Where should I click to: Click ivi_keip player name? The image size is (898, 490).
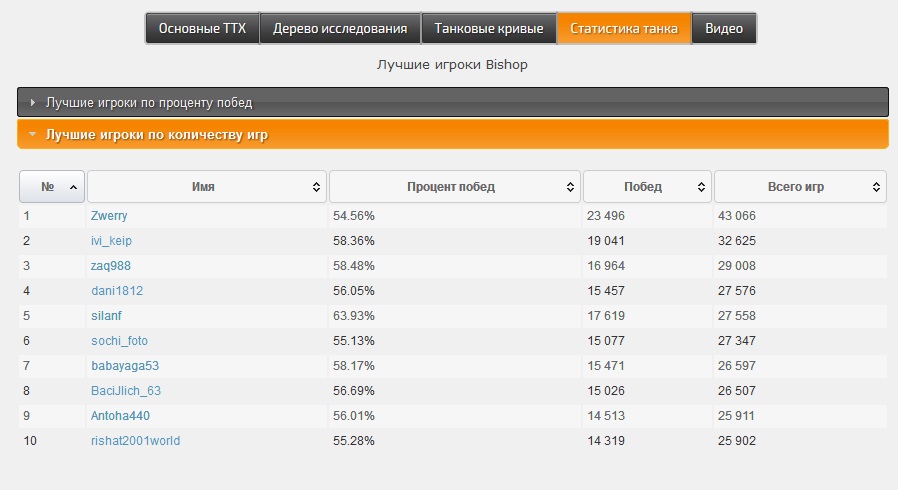[111, 241]
